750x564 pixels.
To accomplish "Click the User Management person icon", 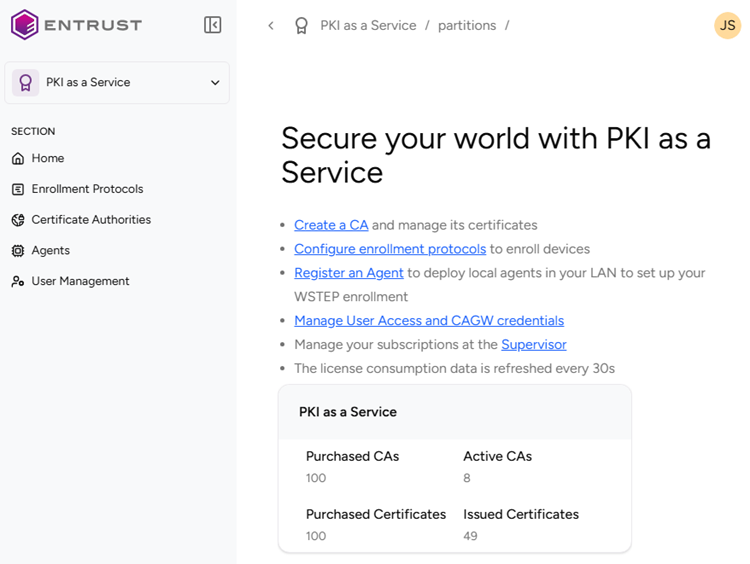I will (18, 282).
